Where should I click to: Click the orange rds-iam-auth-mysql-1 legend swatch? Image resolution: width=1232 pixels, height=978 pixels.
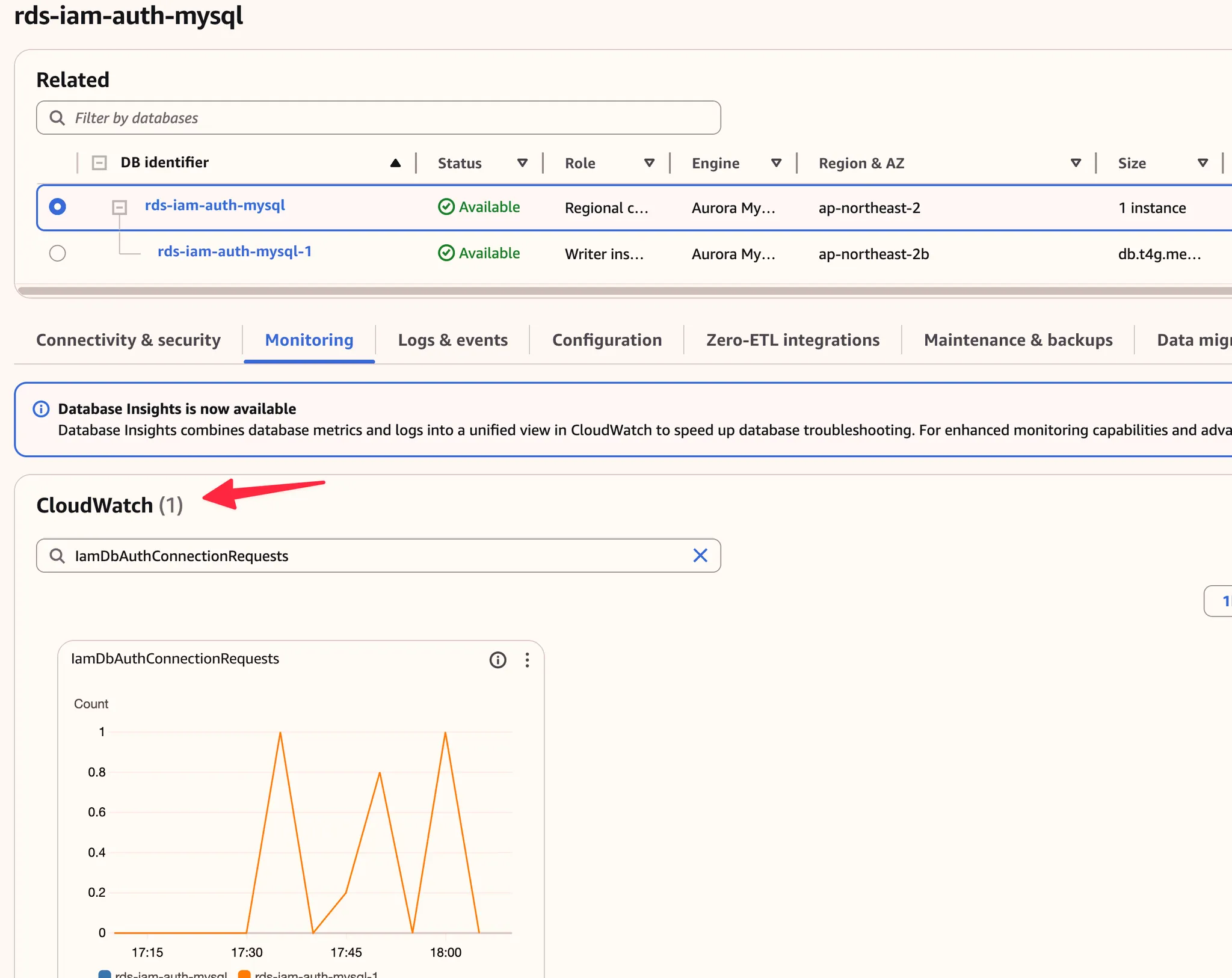point(244,974)
